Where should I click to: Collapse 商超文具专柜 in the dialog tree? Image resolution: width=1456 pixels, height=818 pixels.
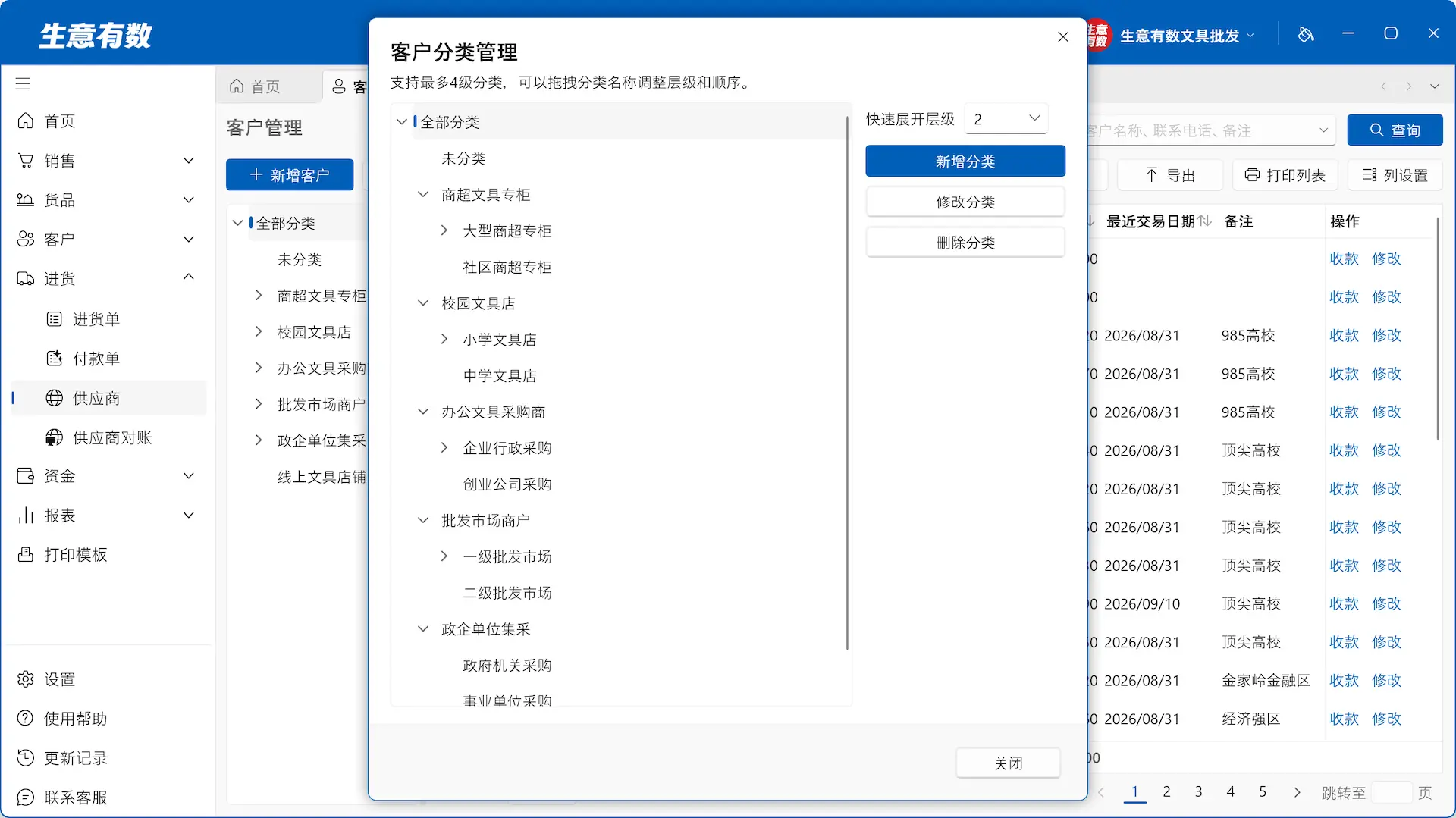coord(423,194)
